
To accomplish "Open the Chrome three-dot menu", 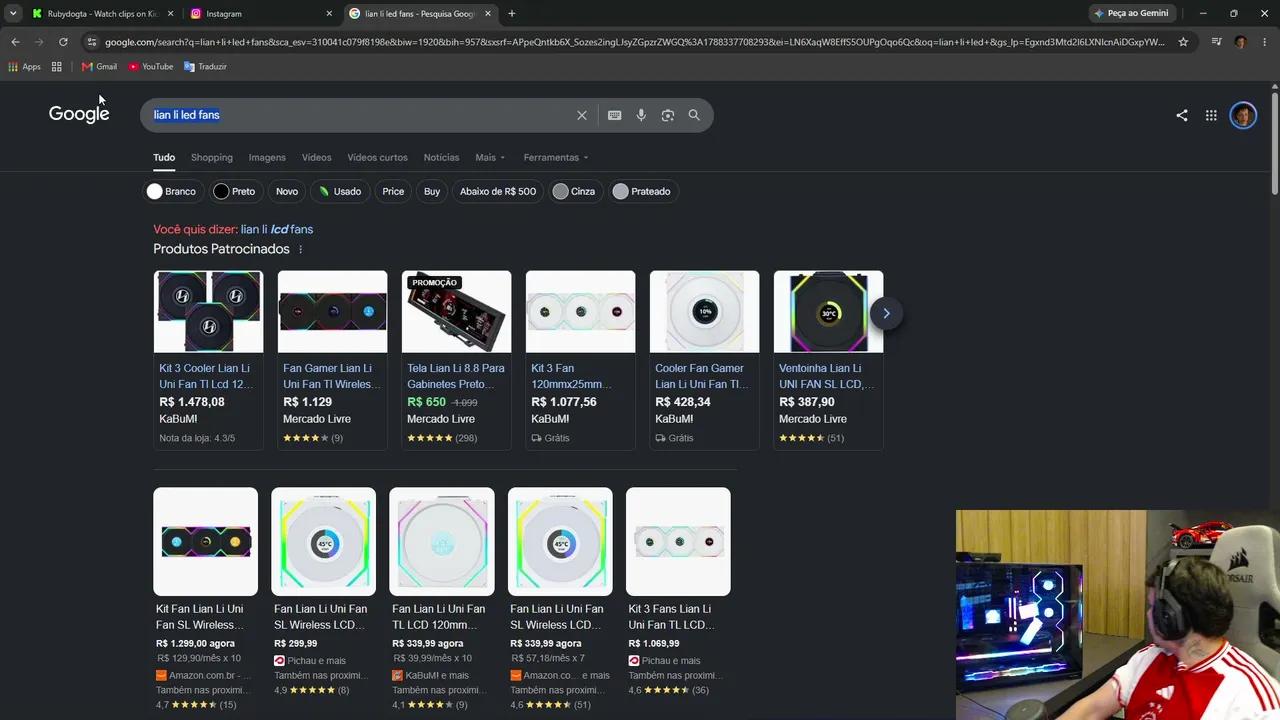I will tap(1264, 42).
